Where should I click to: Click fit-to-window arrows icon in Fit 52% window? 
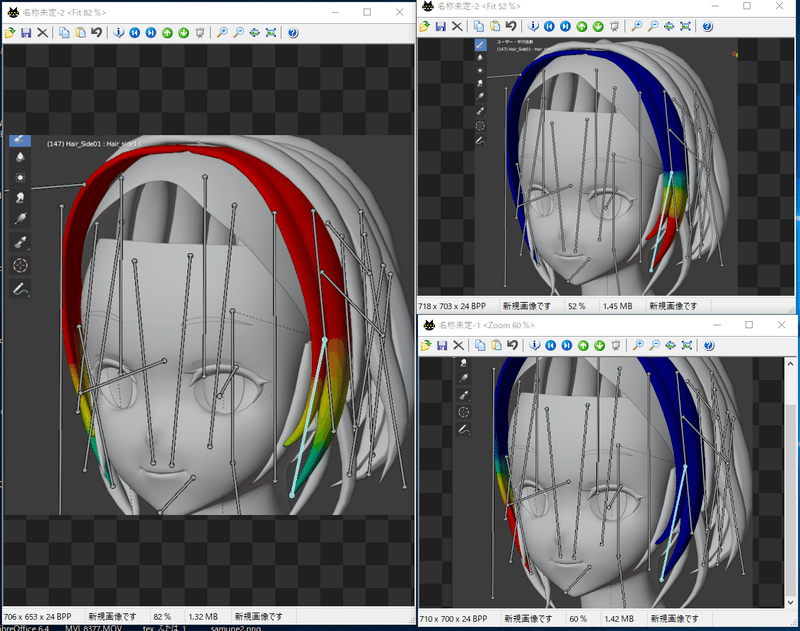(x=669, y=27)
